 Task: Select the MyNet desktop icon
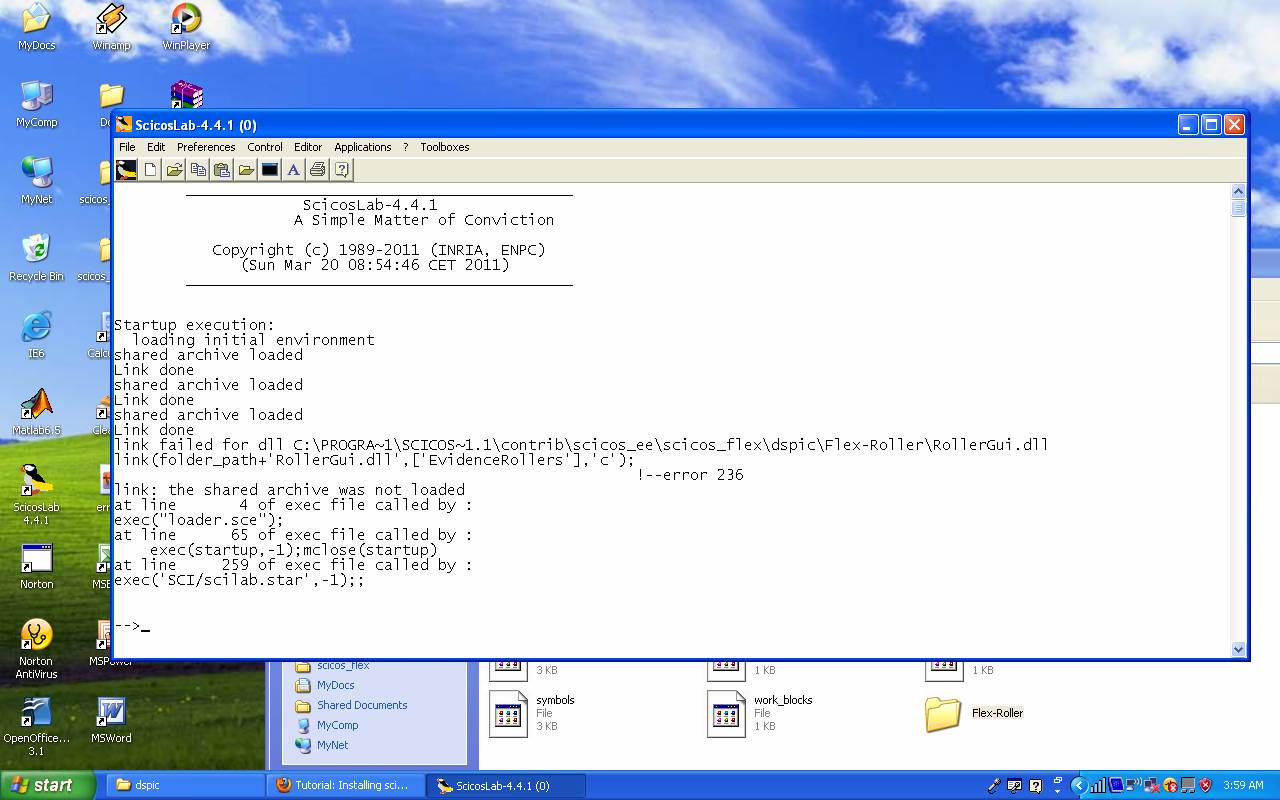(x=36, y=181)
